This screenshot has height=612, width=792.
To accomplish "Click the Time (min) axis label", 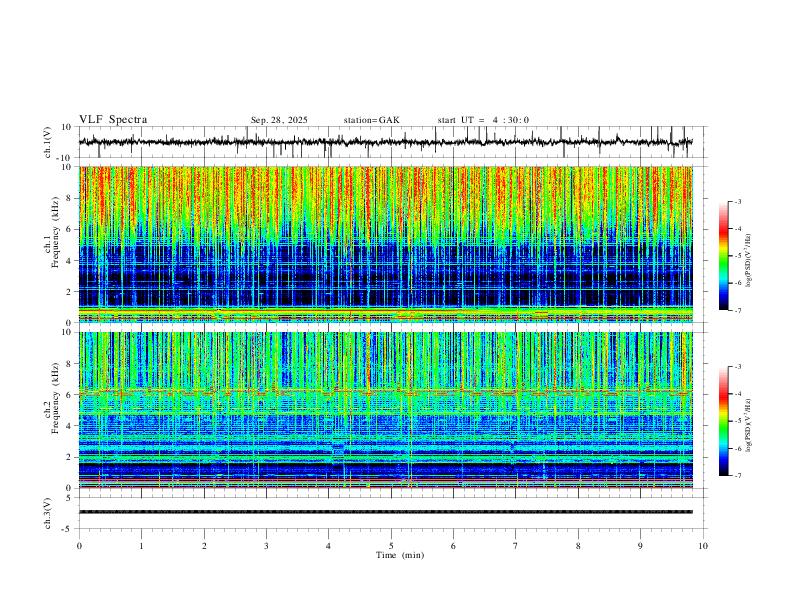I will coord(400,555).
